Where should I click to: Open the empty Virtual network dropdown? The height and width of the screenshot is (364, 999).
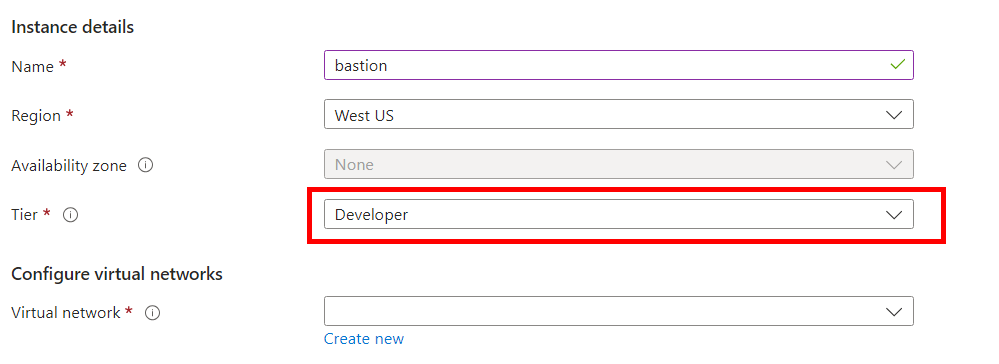619,311
